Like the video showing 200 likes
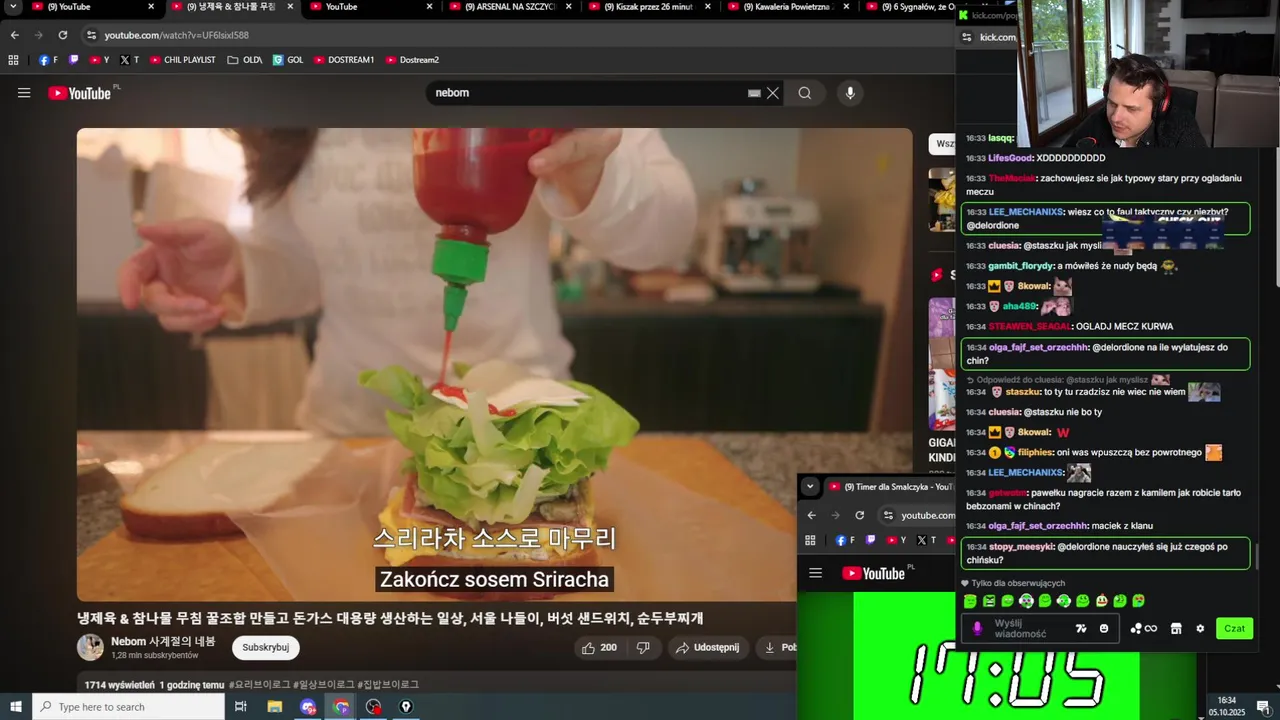This screenshot has height=720, width=1280. [599, 648]
